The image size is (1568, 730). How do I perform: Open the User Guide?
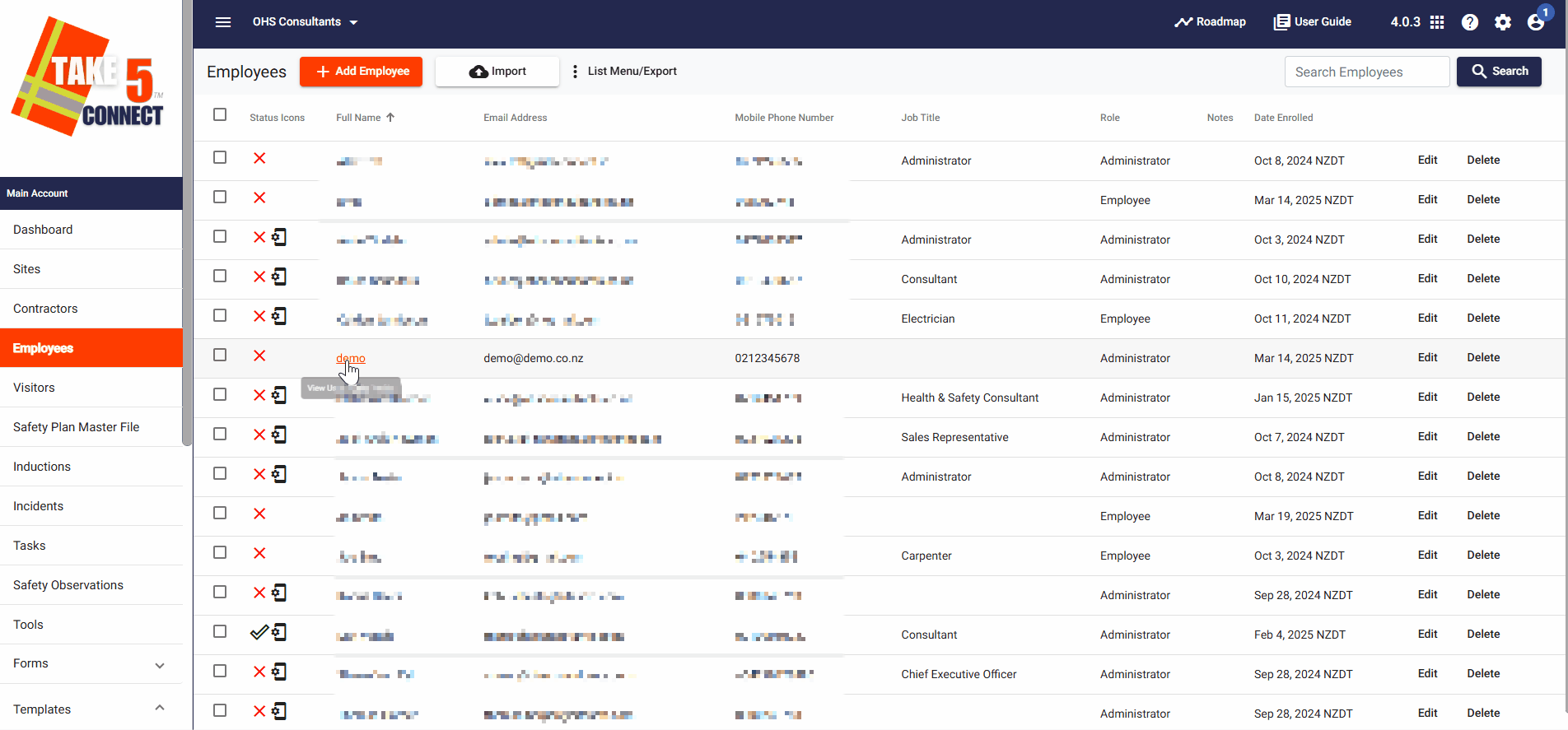pos(1313,22)
